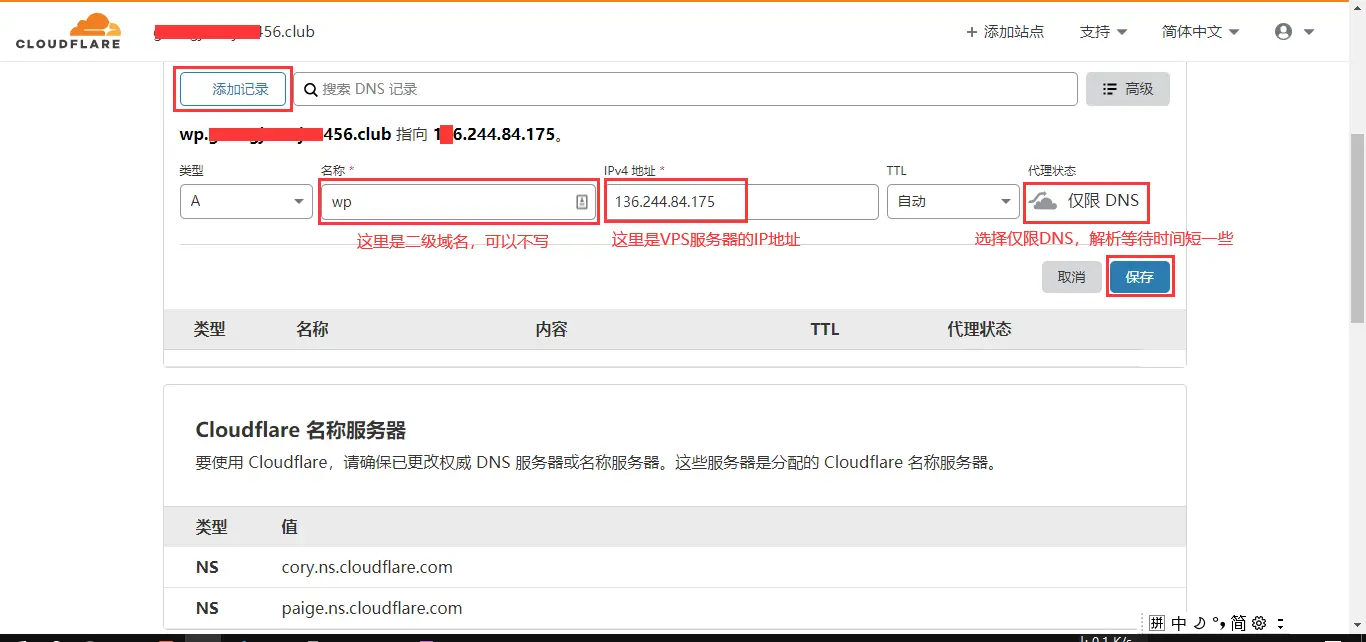Click the IME 简 simplified character icon

[x=1238, y=622]
